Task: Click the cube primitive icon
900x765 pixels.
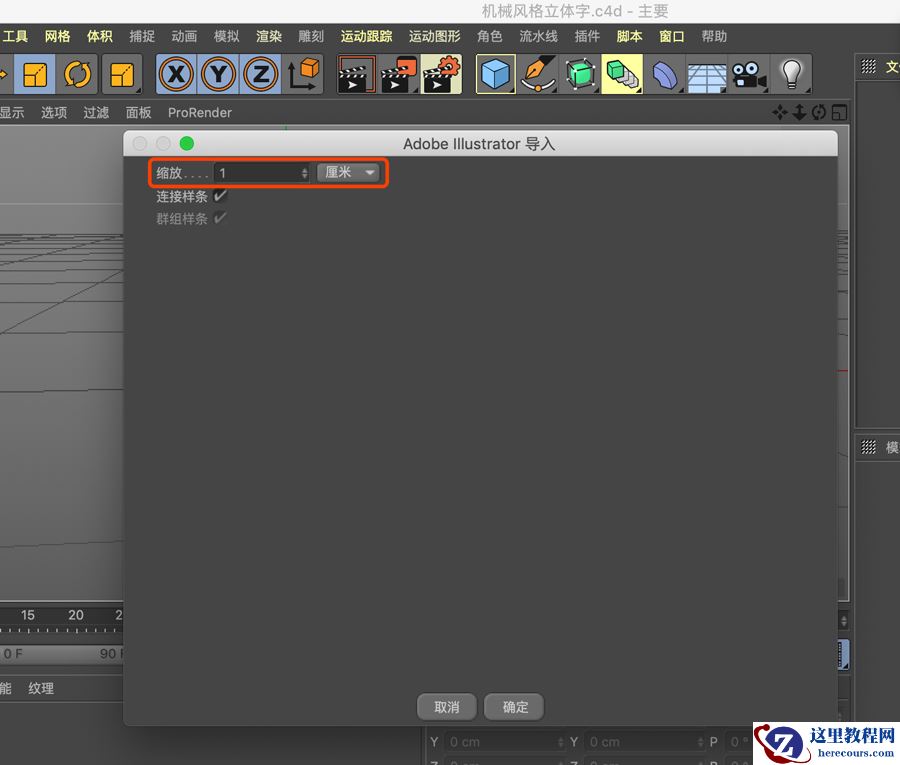Action: [495, 75]
